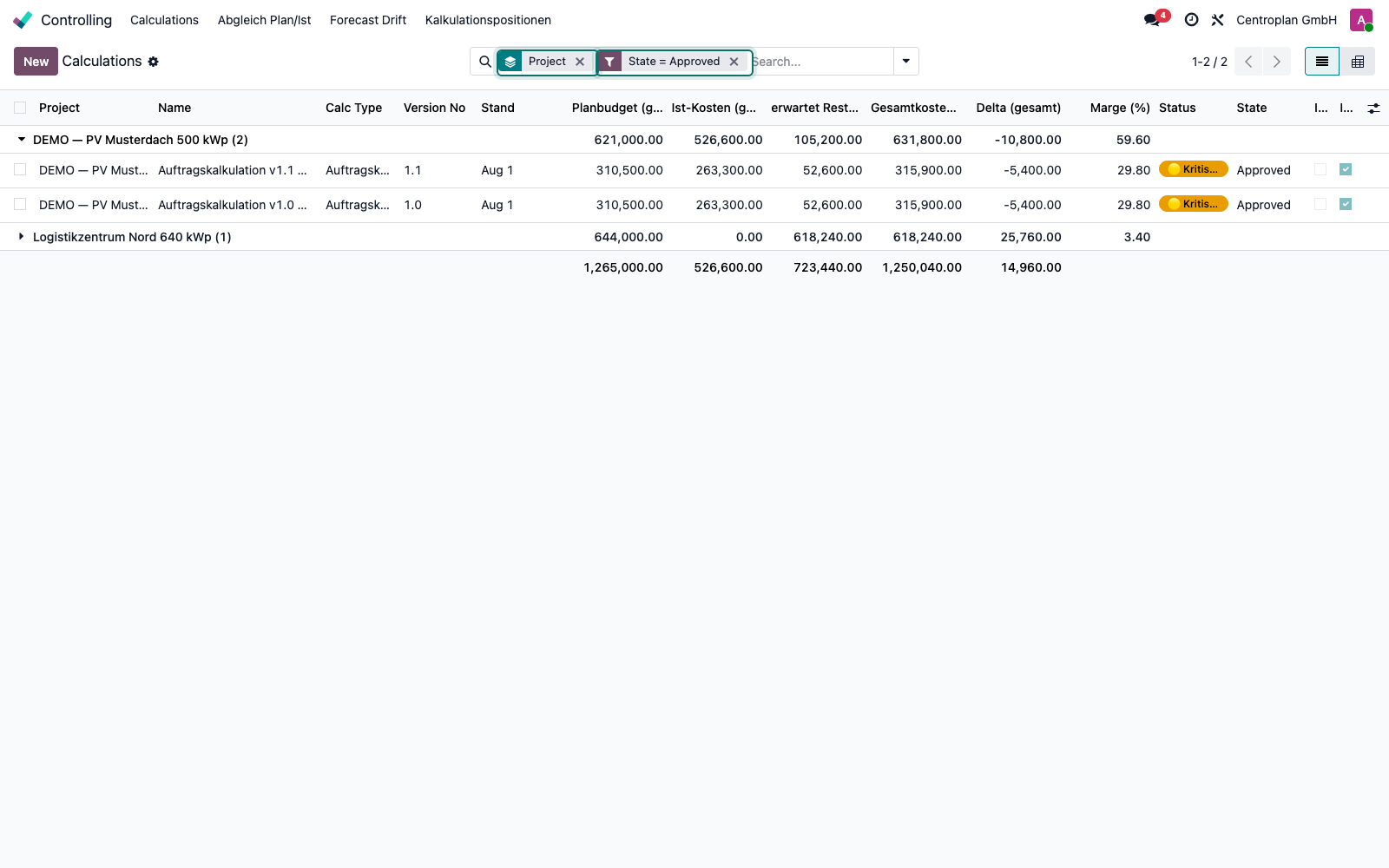Screen dimensions: 1389x868
Task: Open the user avatar menu
Action: tap(1360, 20)
